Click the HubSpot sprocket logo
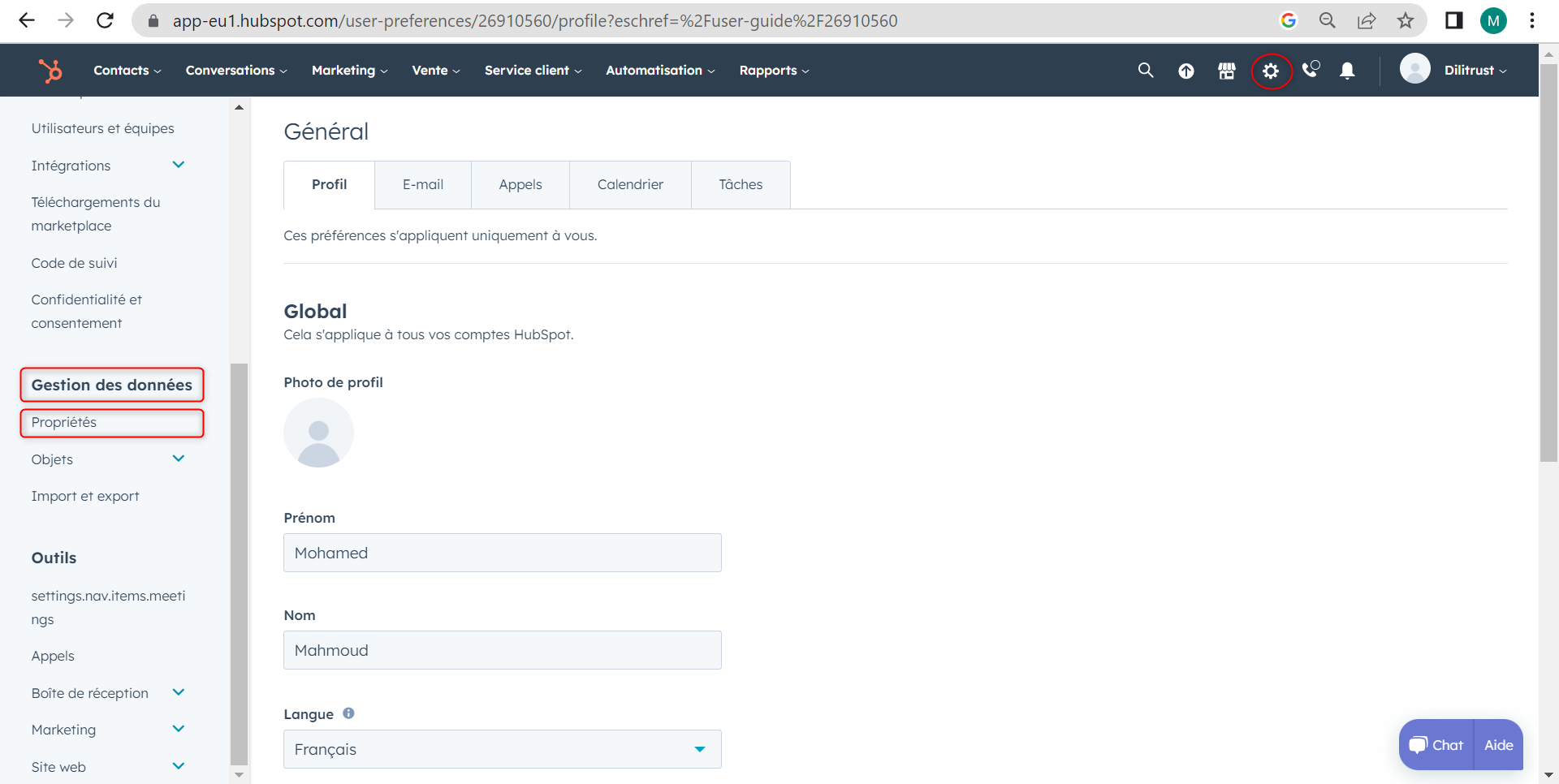Viewport: 1559px width, 784px height. (x=50, y=71)
